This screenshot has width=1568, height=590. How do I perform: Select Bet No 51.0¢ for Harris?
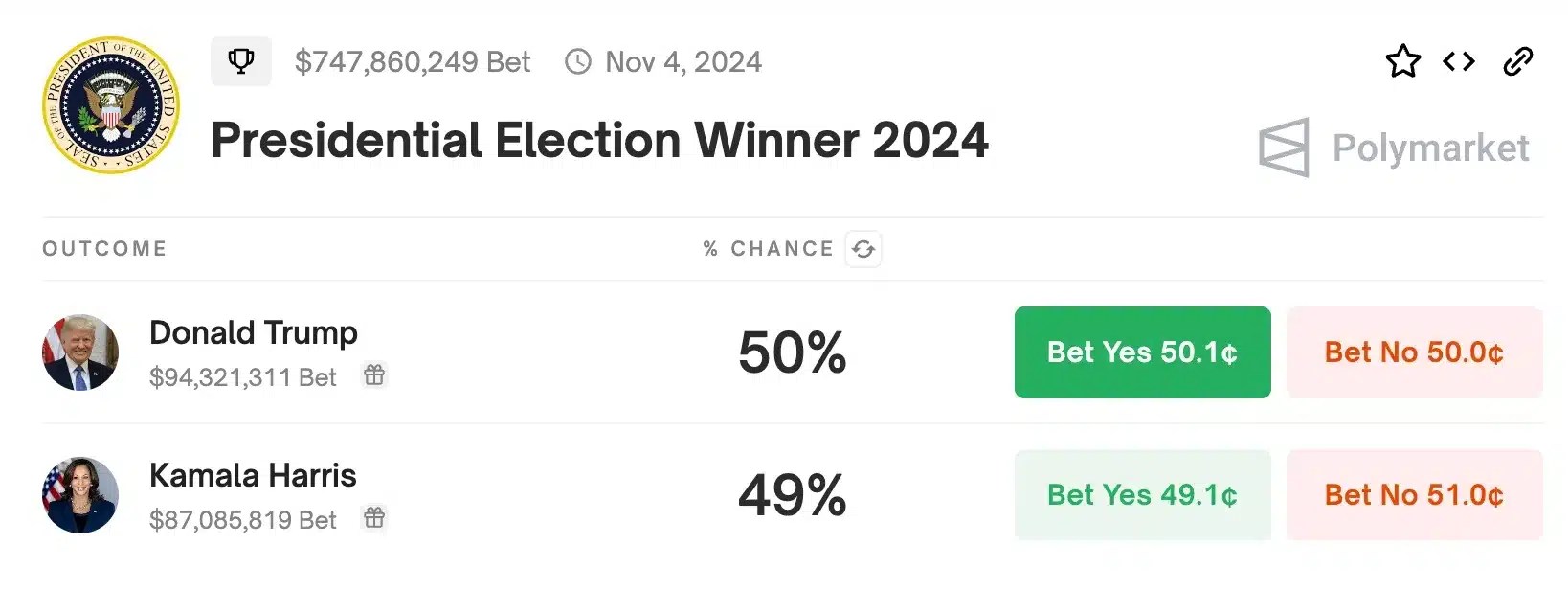tap(1414, 495)
